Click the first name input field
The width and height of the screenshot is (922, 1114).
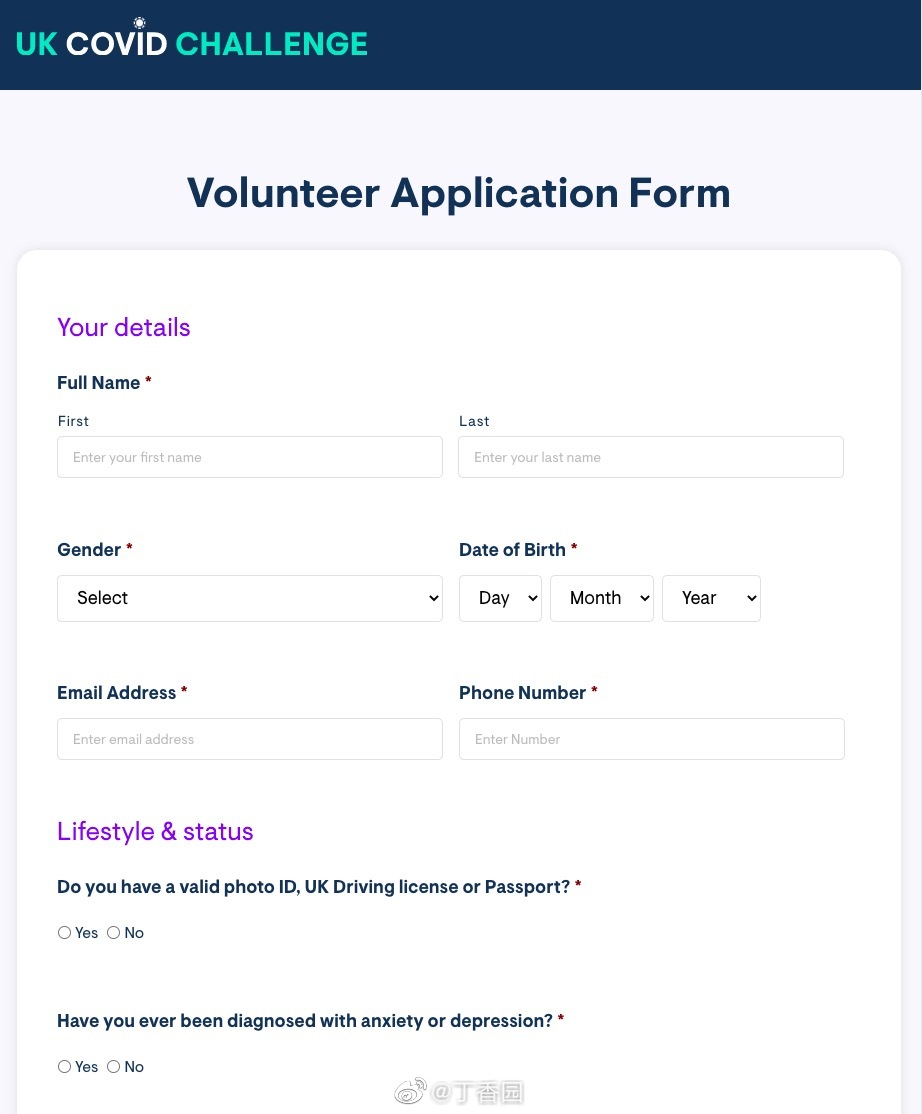pyautogui.click(x=250, y=457)
